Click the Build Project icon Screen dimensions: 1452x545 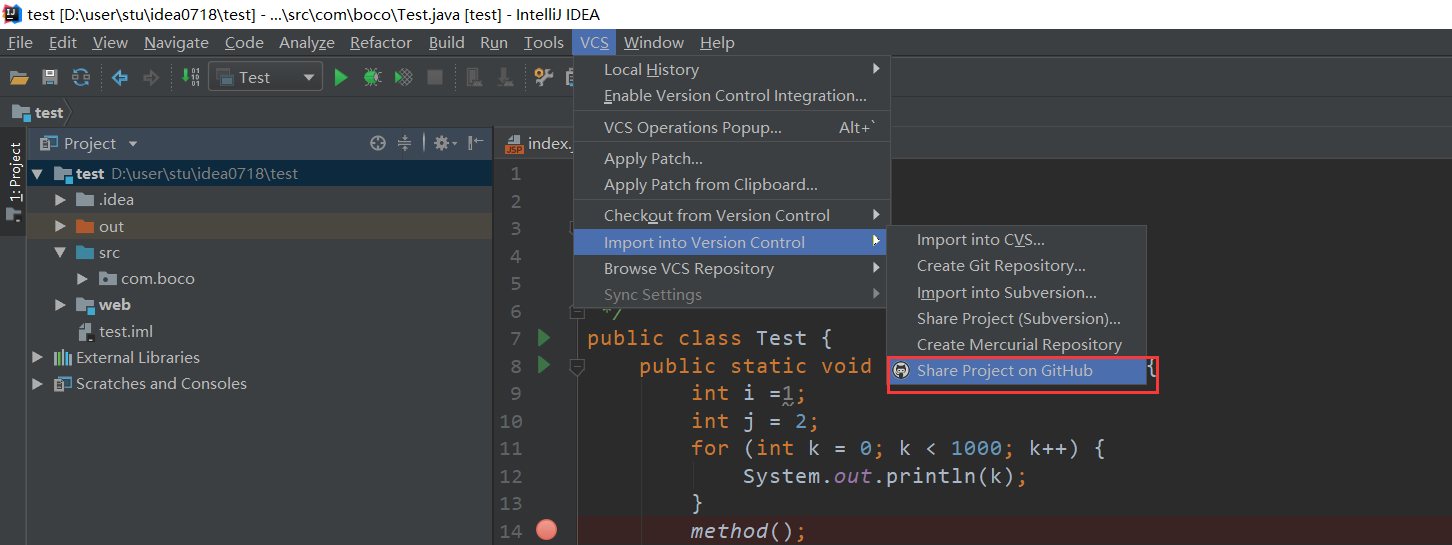pyautogui.click(x=190, y=77)
